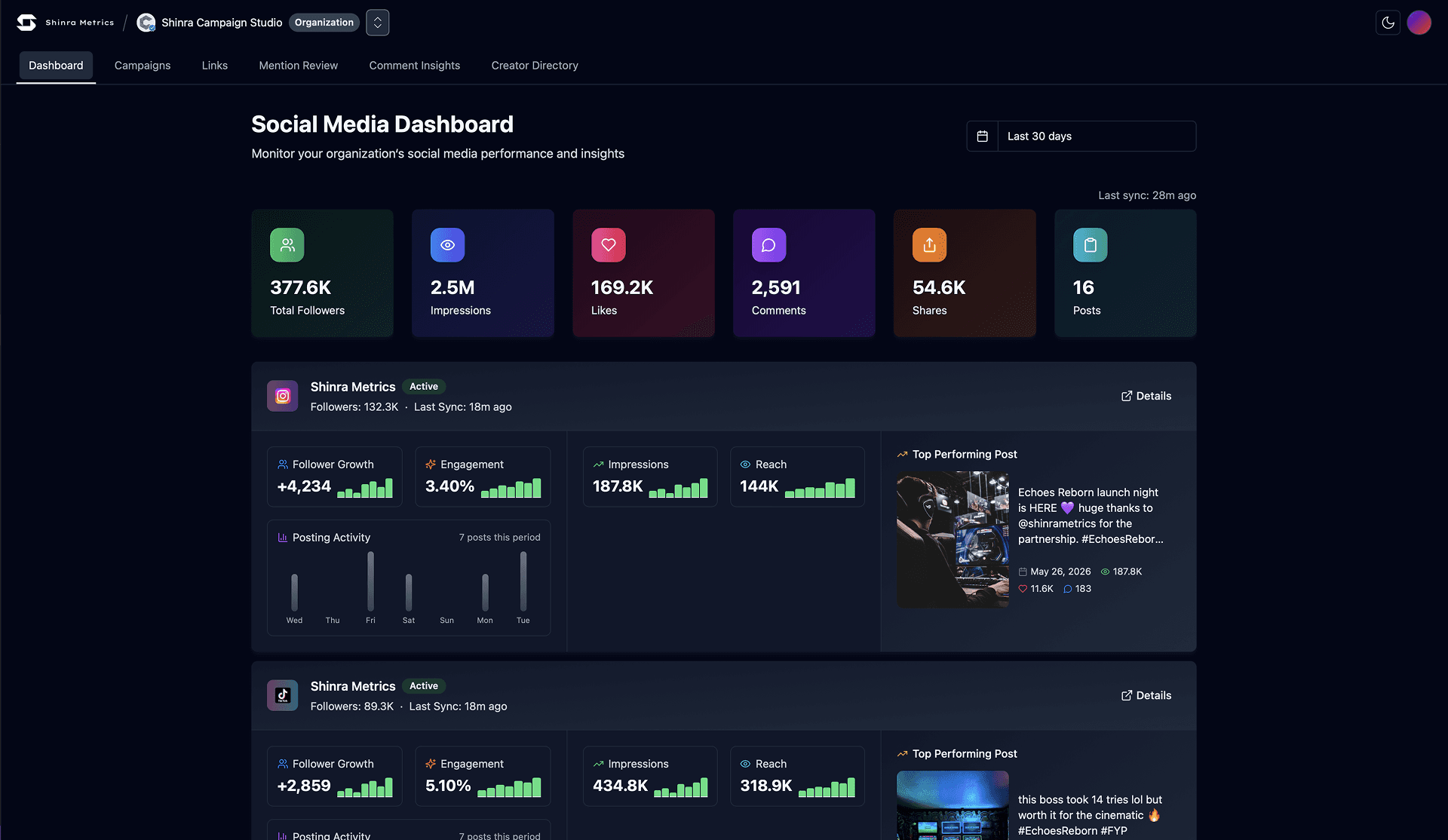Switch to the Dashboard tab
This screenshot has height=840, width=1448.
[56, 66]
